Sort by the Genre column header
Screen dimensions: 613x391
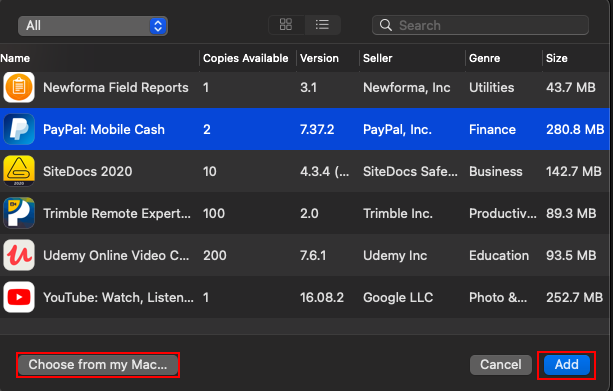point(484,58)
